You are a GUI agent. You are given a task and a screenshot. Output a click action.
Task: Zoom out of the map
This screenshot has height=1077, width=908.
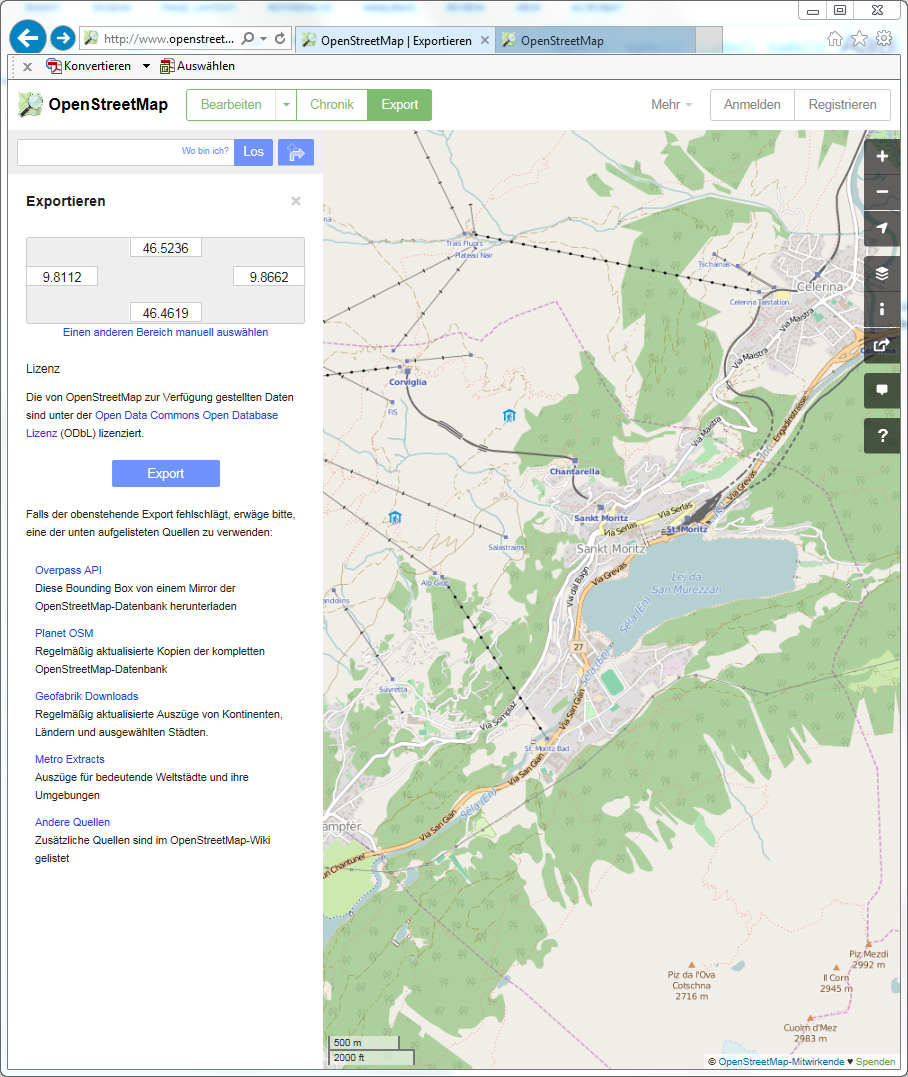coord(881,192)
